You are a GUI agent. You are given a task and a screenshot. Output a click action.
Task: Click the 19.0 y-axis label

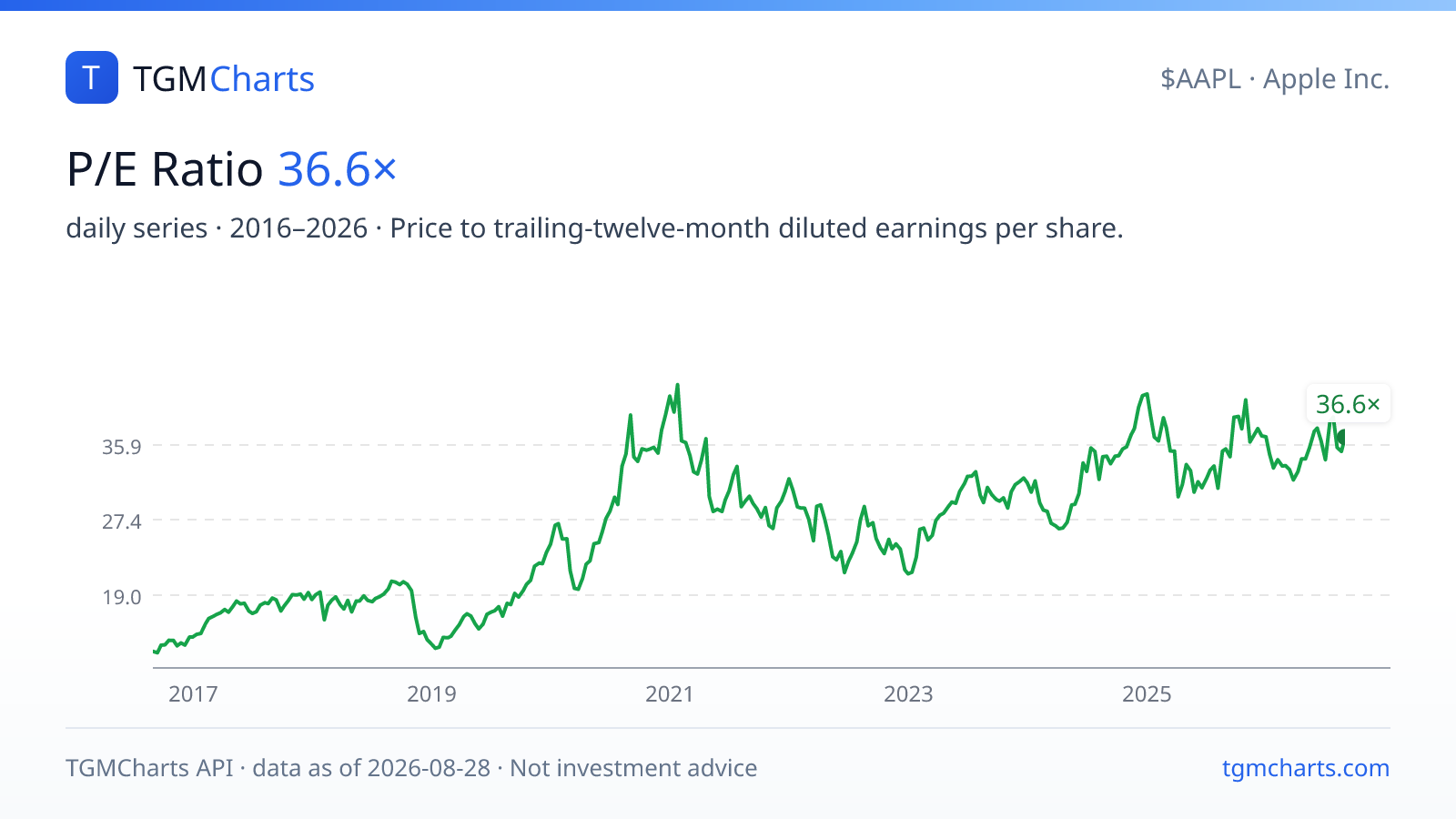(x=122, y=597)
